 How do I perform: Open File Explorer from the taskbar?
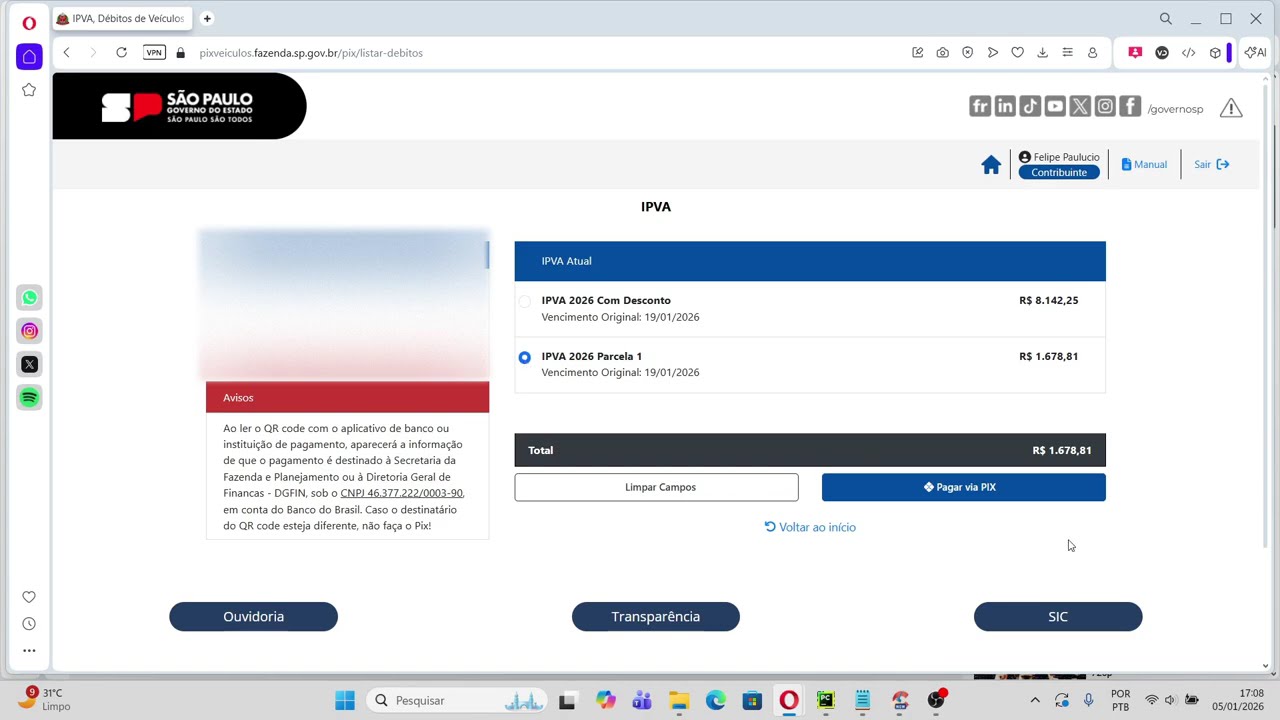coord(679,700)
